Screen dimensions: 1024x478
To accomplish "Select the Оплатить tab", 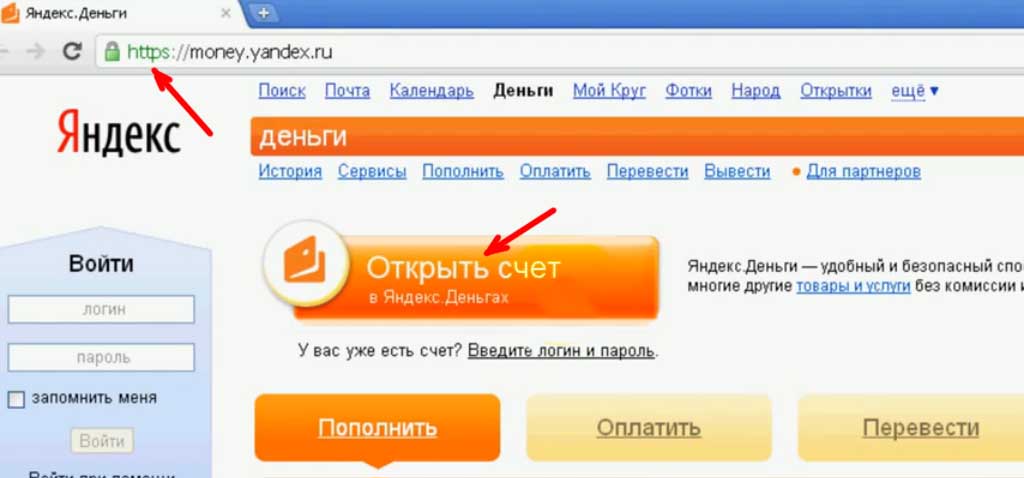I will coord(648,428).
